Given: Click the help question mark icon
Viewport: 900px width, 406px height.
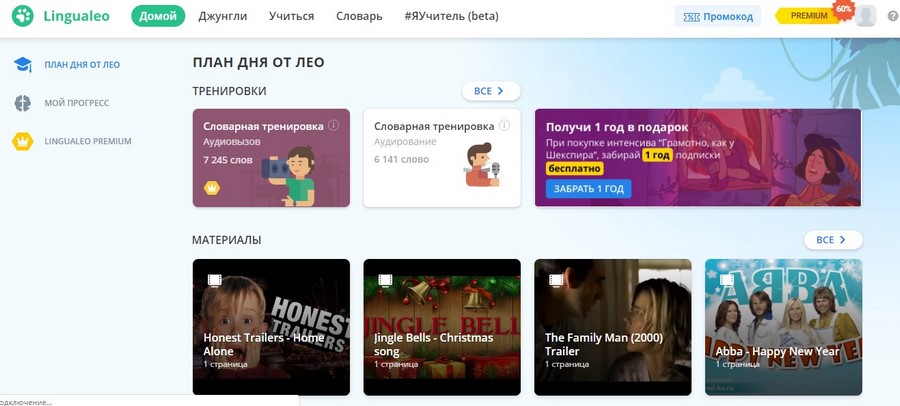Looking at the screenshot, I should pyautogui.click(x=892, y=16).
